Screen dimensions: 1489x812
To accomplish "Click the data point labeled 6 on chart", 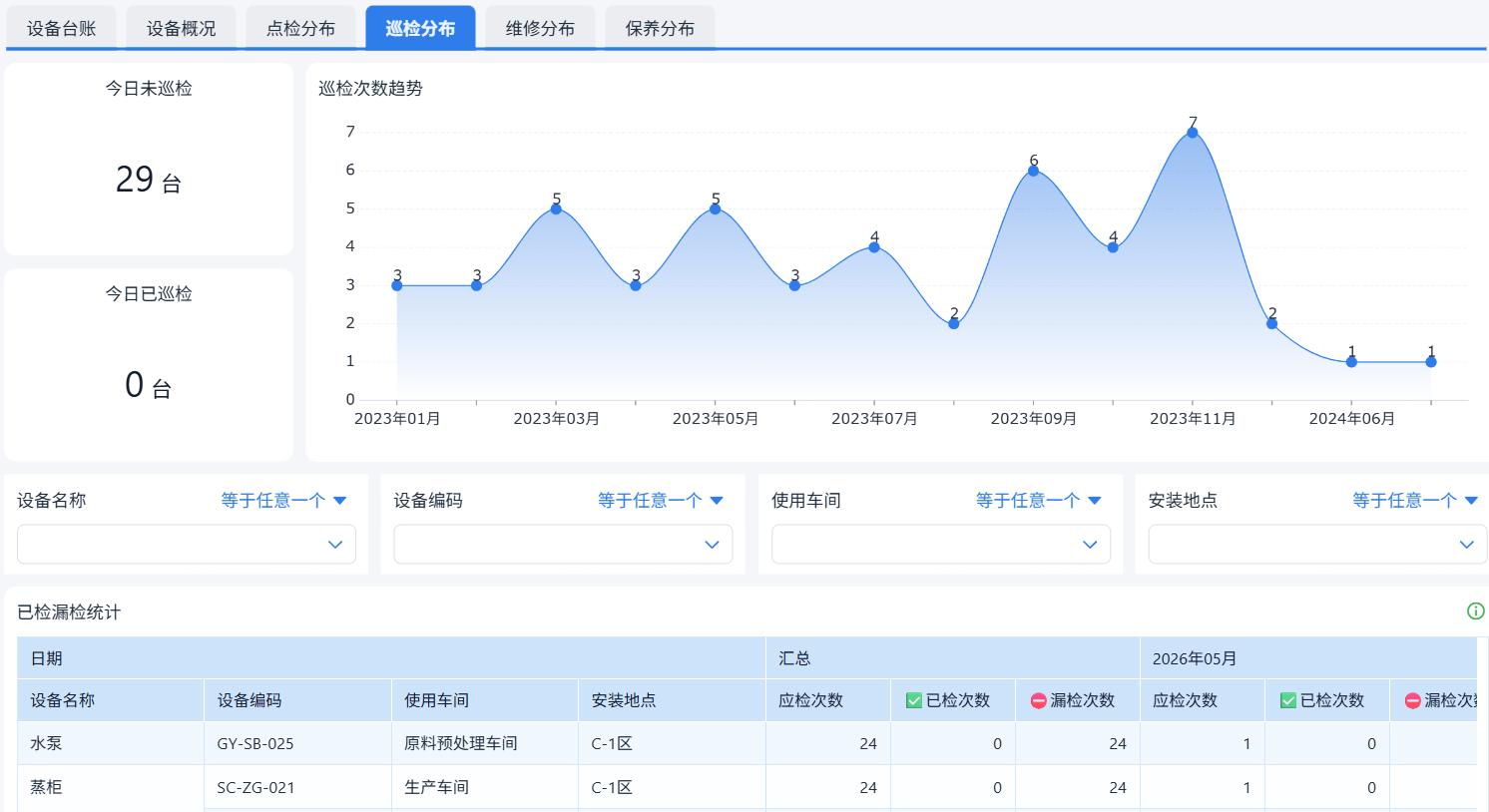I will (x=1033, y=171).
